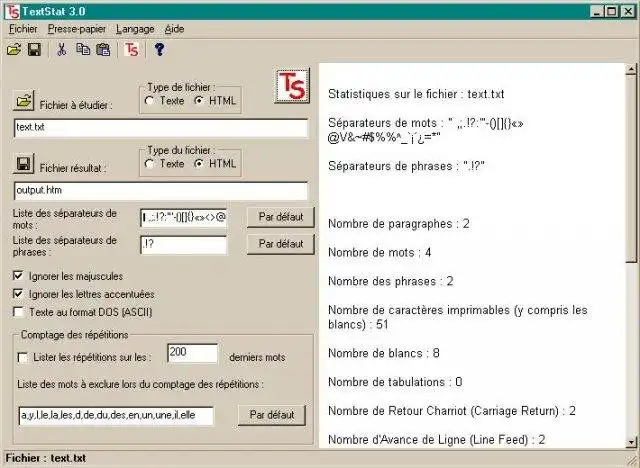Click the 200 last words field

[x=193, y=353]
